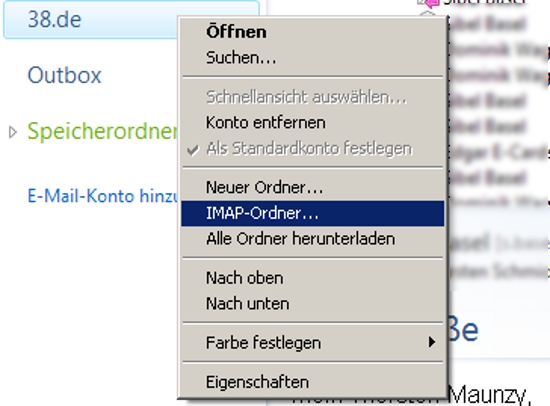Select Konto entfernen menu entry
This screenshot has height=406, width=550.
point(313,123)
